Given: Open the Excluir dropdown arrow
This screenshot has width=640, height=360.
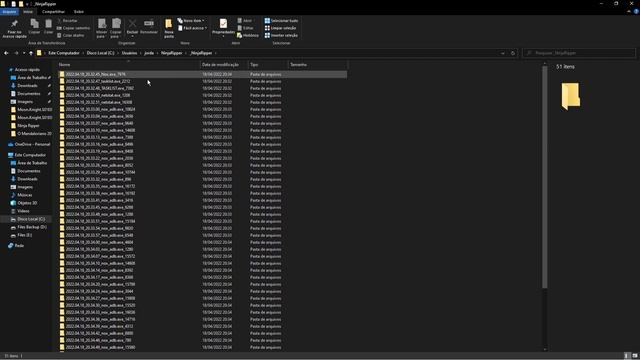Looking at the screenshot, I should (x=132, y=36).
